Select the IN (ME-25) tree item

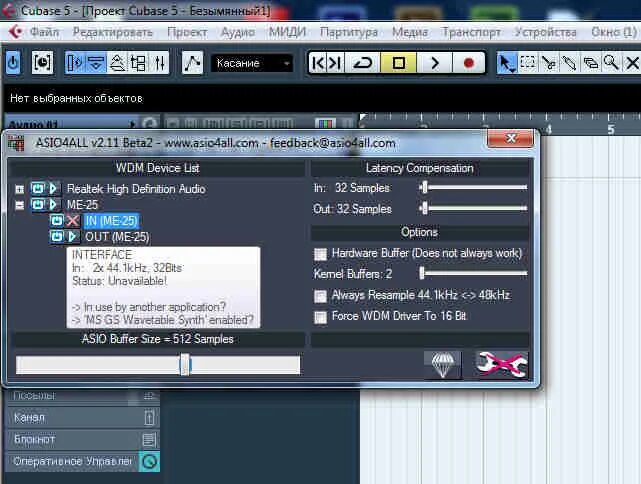tap(111, 221)
